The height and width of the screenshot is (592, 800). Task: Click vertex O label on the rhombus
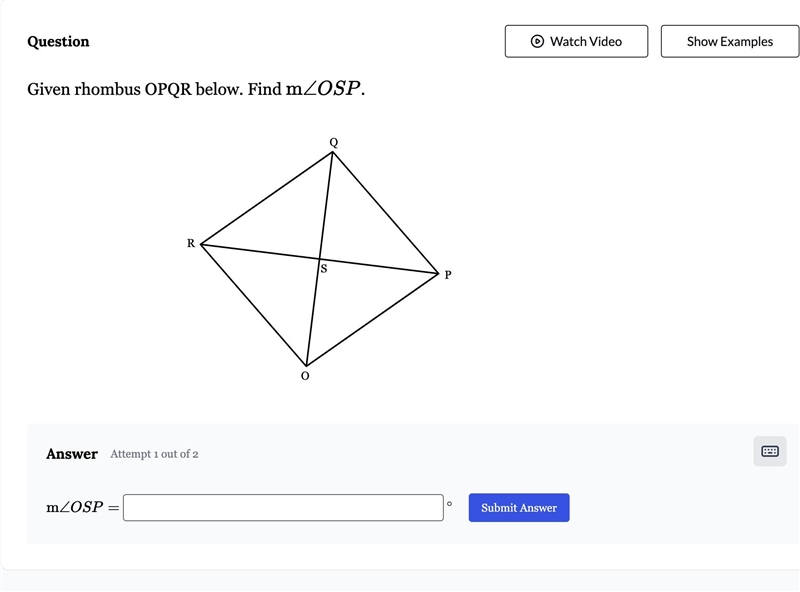(305, 376)
